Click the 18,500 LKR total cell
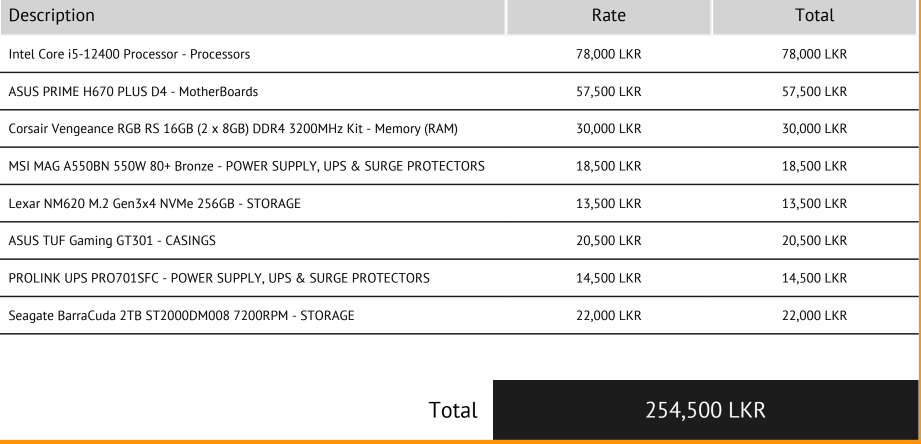The height and width of the screenshot is (444, 921). [814, 166]
